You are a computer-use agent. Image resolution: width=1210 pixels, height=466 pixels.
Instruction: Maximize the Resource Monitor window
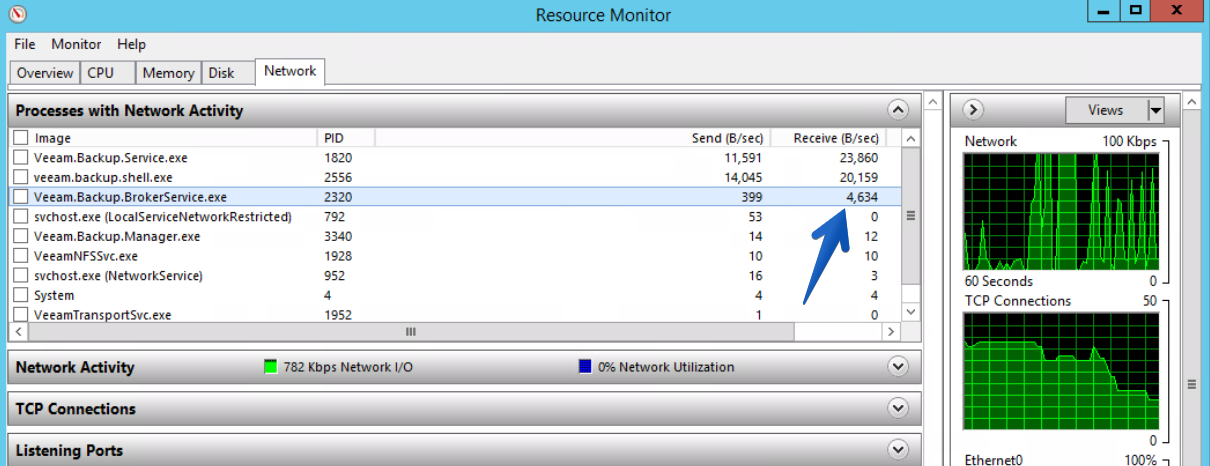(x=1135, y=10)
